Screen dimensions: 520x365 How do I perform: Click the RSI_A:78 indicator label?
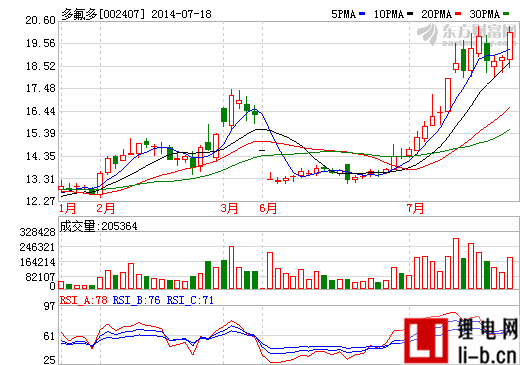click(x=84, y=300)
